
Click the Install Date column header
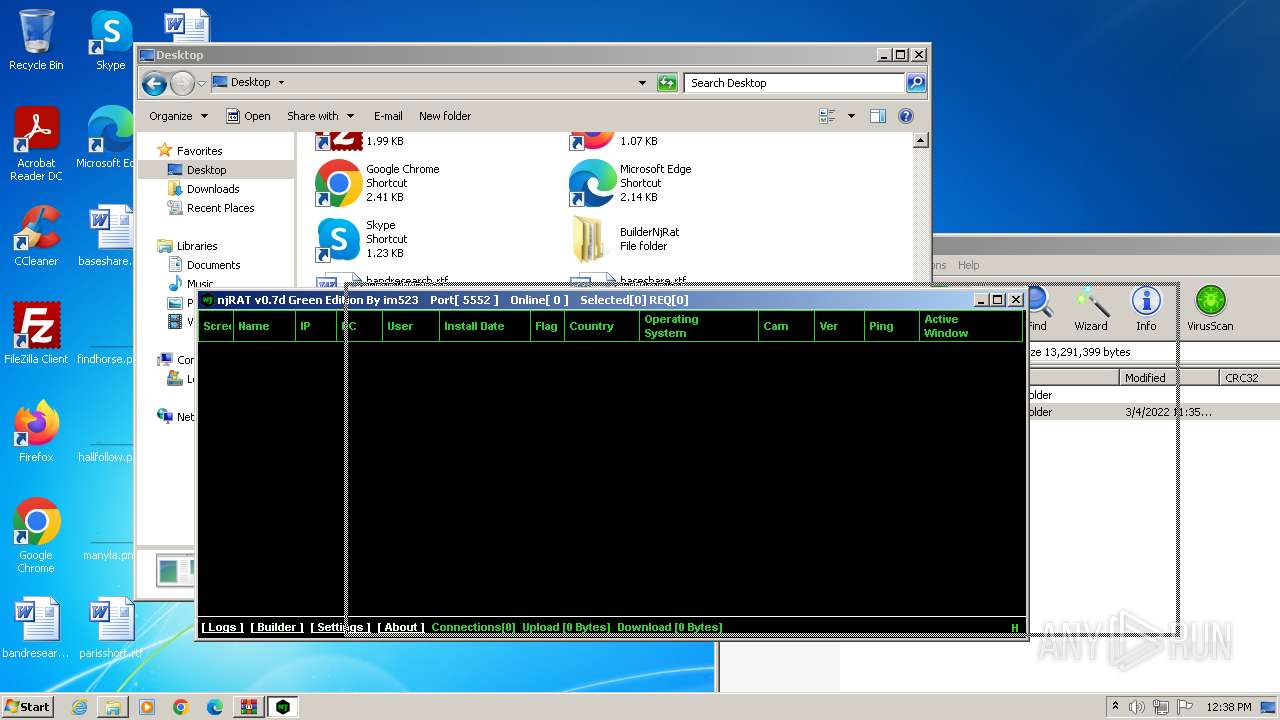click(484, 326)
